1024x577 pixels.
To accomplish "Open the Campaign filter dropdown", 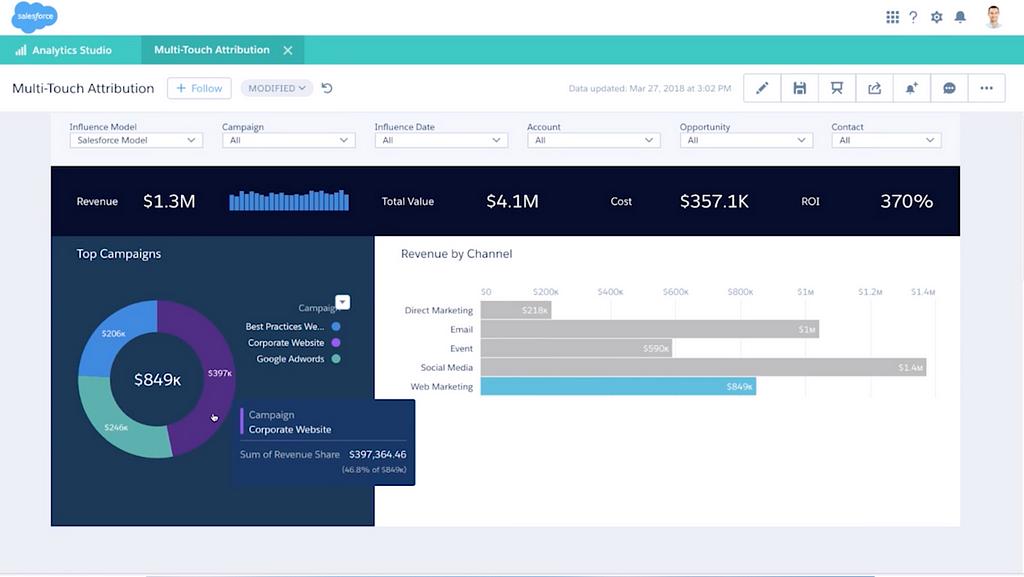I will pos(288,141).
